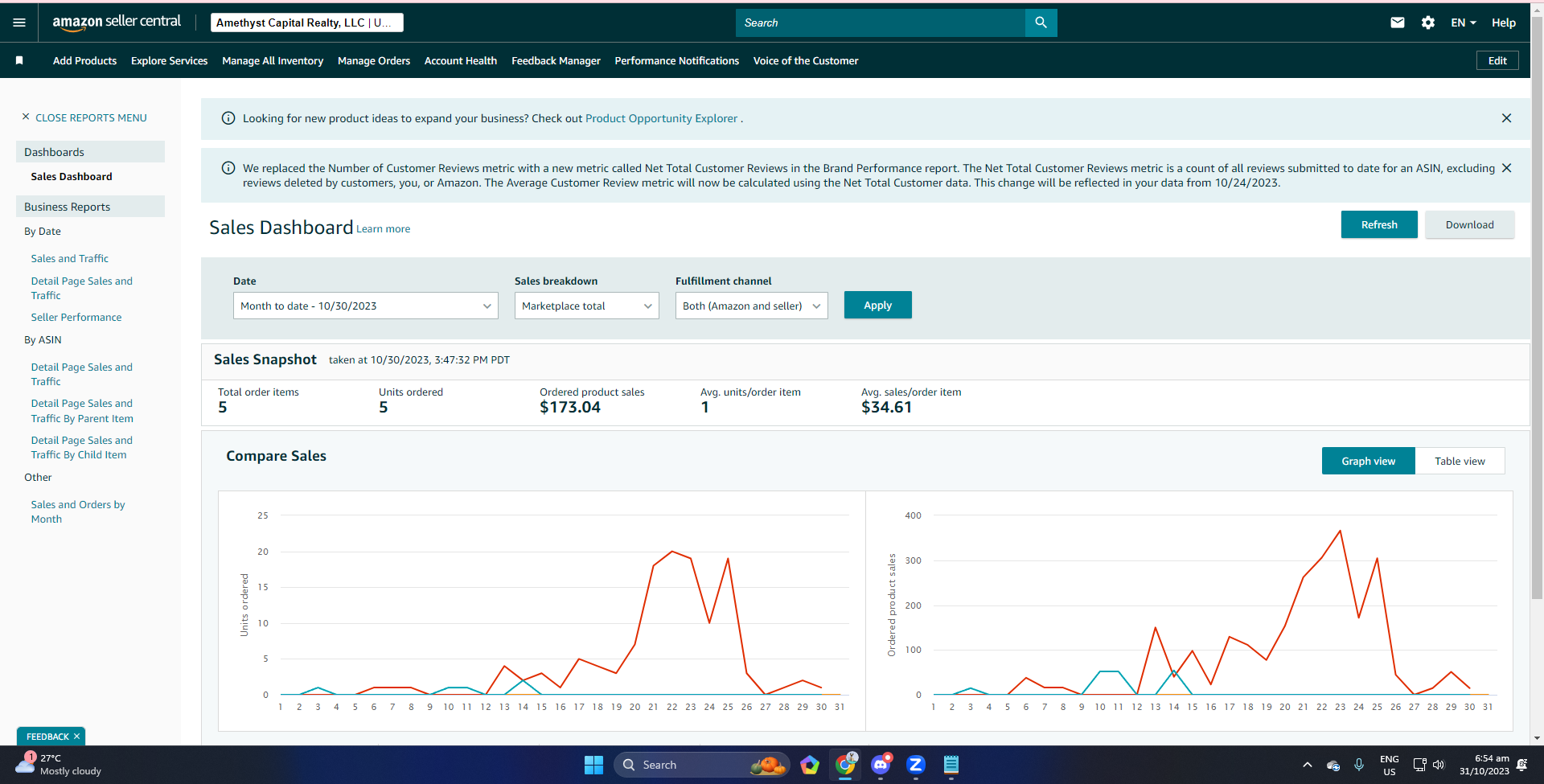Open Detail Page Sales and Traffic By Child Item
The width and height of the screenshot is (1544, 784).
point(82,447)
